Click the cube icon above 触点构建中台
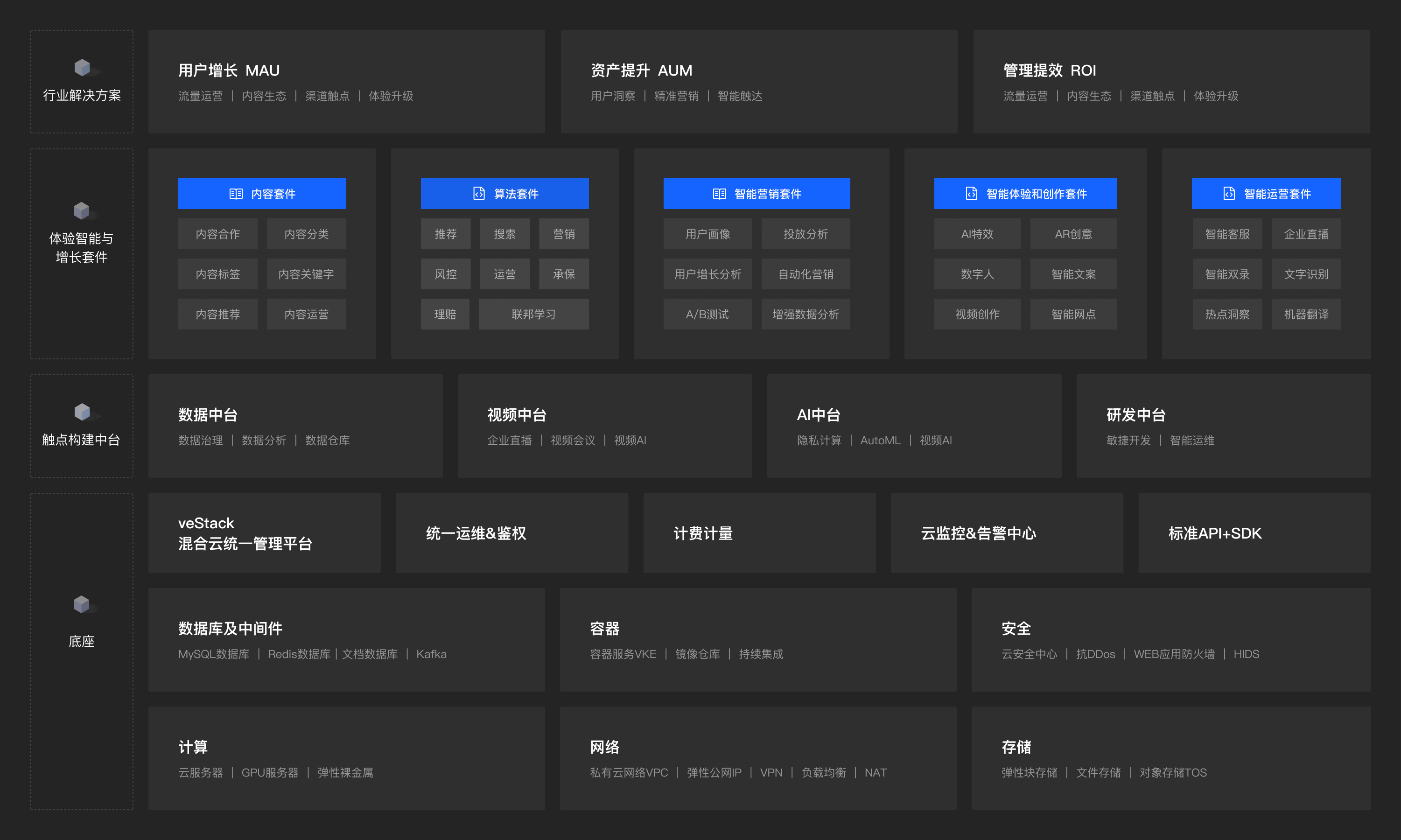 tap(83, 412)
